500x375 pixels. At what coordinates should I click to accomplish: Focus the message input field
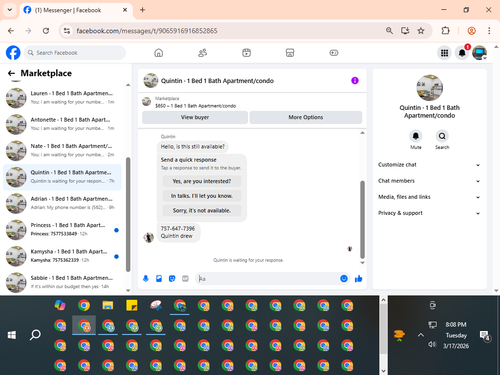pyautogui.click(x=267, y=279)
